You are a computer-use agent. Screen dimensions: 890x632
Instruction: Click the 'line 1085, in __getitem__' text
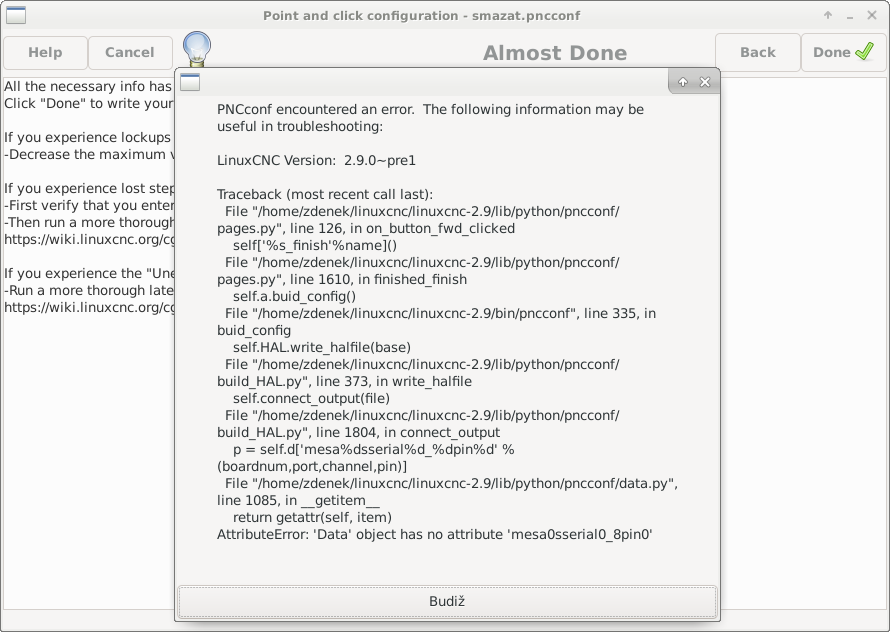298,501
